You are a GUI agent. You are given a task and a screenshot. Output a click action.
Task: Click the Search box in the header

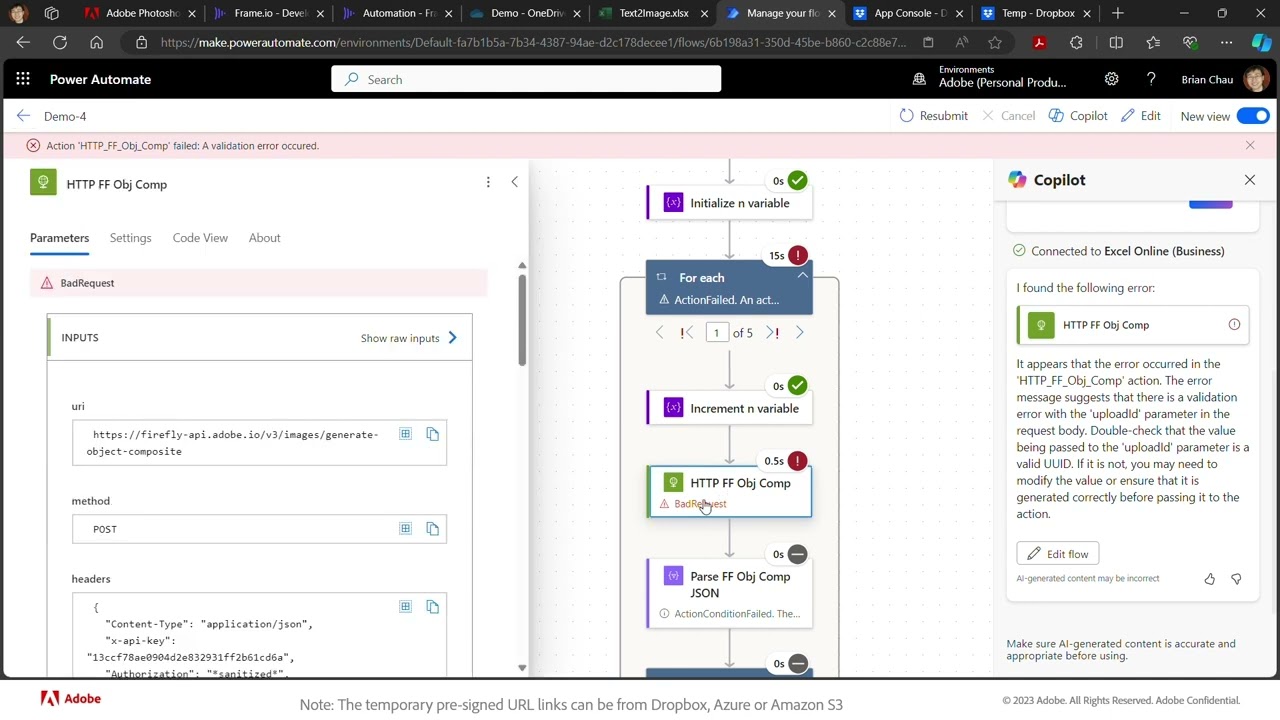point(526,79)
